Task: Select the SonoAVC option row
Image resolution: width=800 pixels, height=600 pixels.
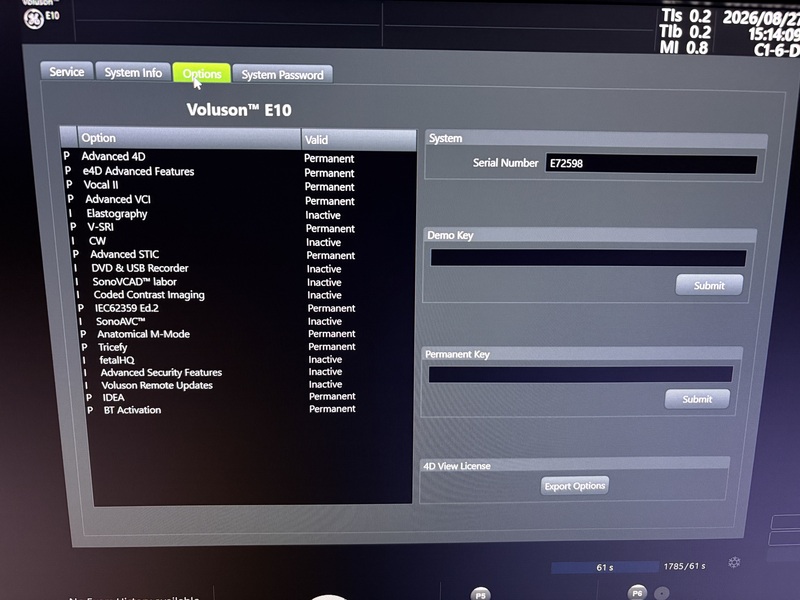Action: click(x=245, y=321)
